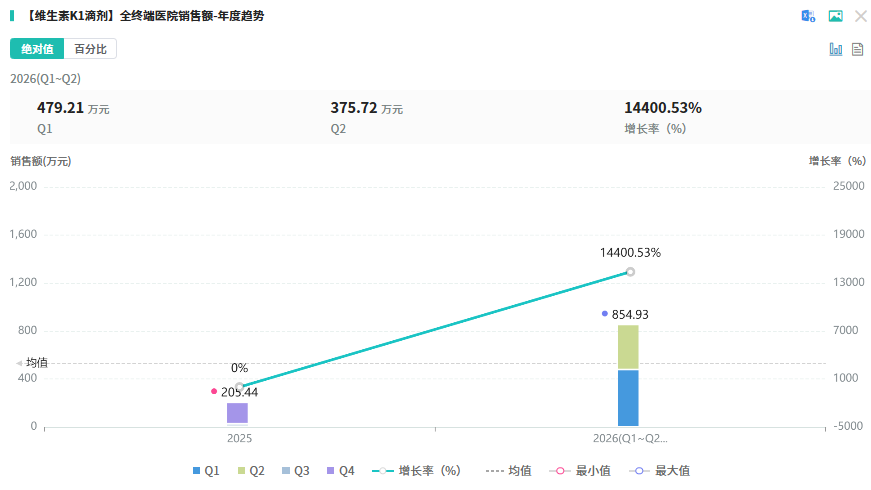Screen dimensions: 871x490
Task: Click the 销售额(万元) axis title
Action: (x=41, y=161)
